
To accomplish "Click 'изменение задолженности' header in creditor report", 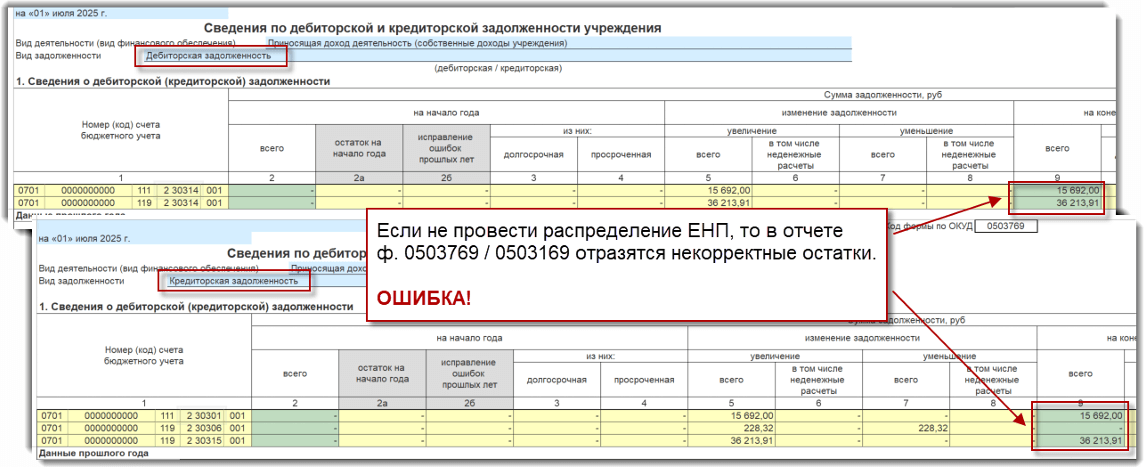I will coord(862,338).
